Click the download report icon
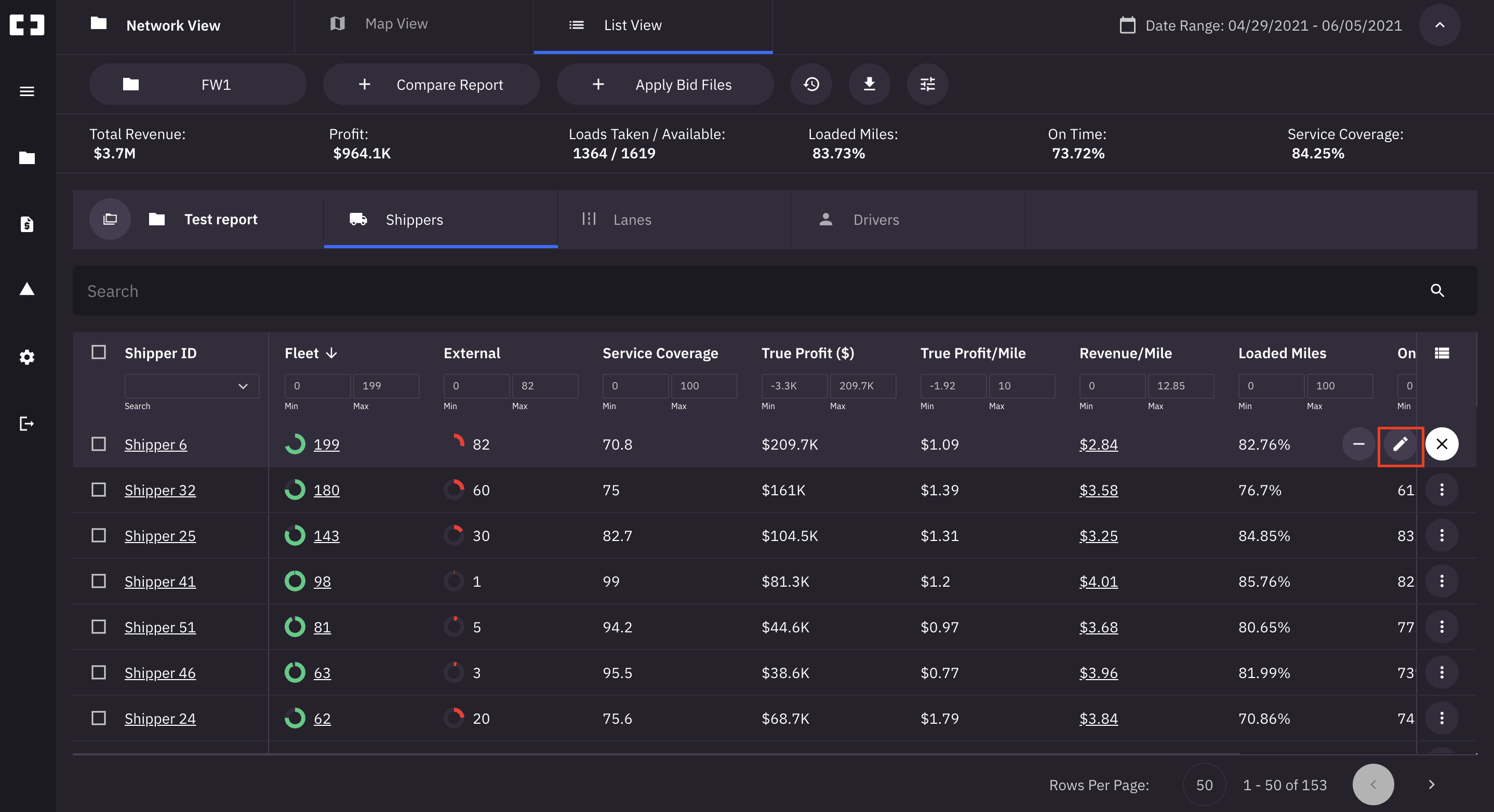This screenshot has width=1494, height=812. click(x=869, y=84)
